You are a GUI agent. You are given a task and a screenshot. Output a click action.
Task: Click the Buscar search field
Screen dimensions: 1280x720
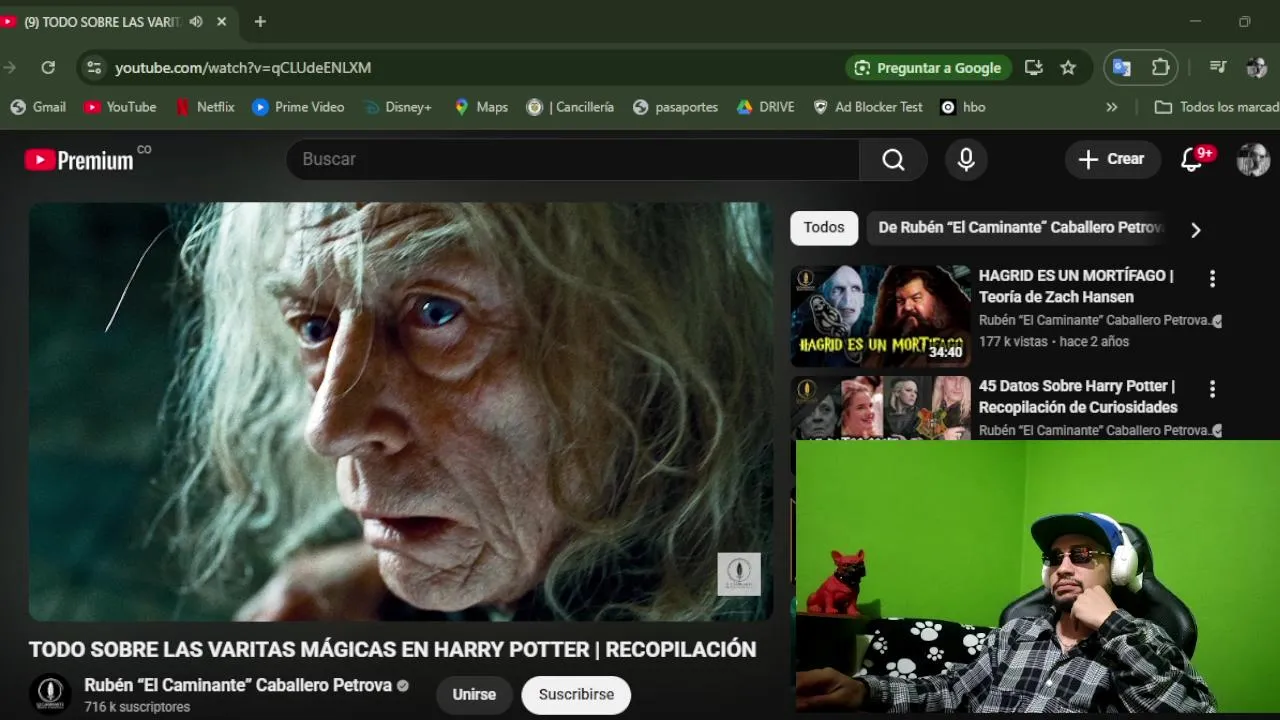point(572,159)
